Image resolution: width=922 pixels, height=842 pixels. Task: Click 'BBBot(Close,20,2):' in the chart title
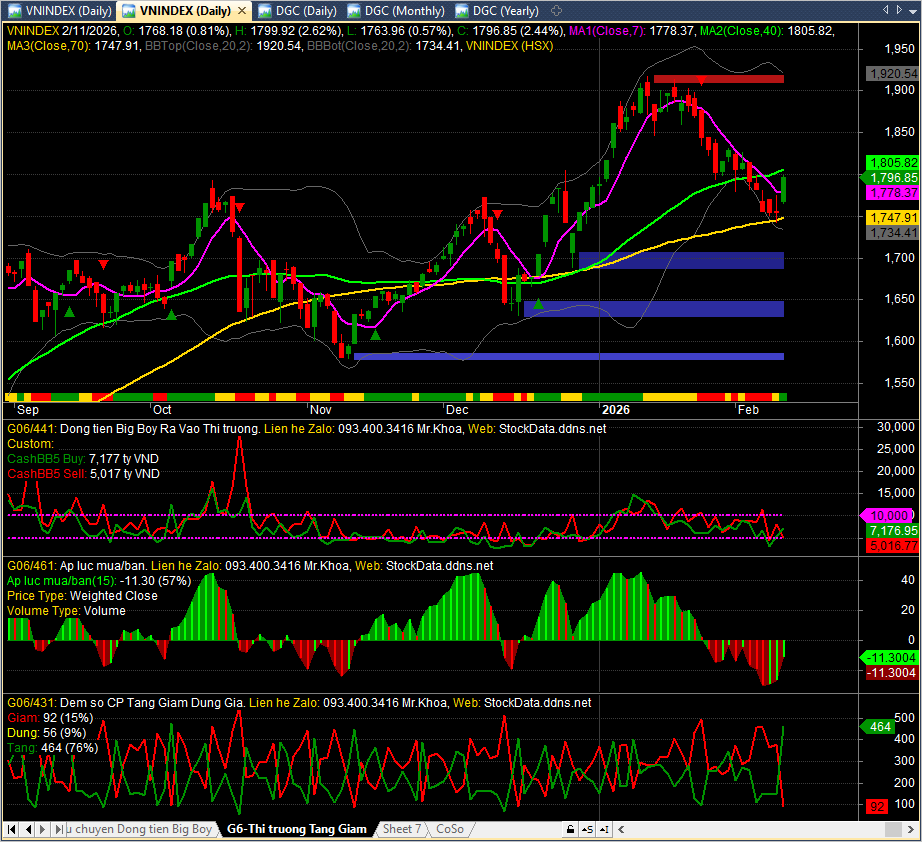[x=360, y=46]
